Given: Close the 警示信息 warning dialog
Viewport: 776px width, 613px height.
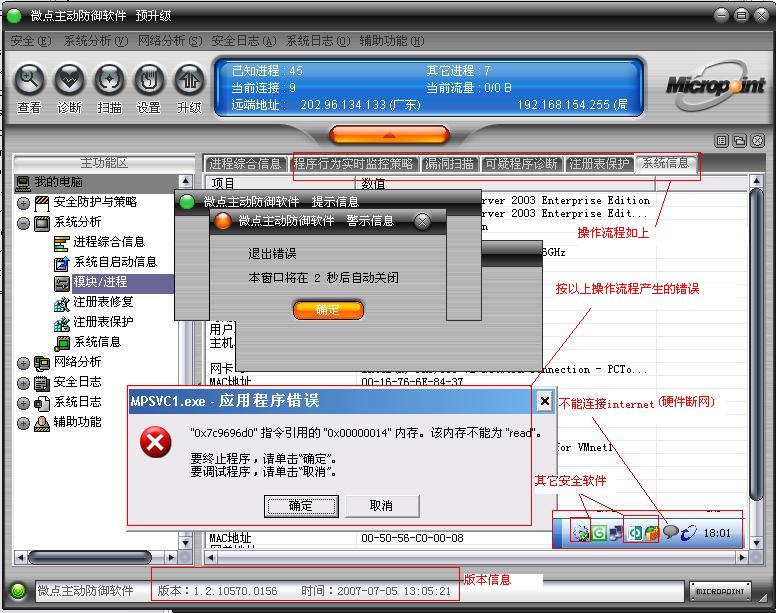Looking at the screenshot, I should pos(422,221).
